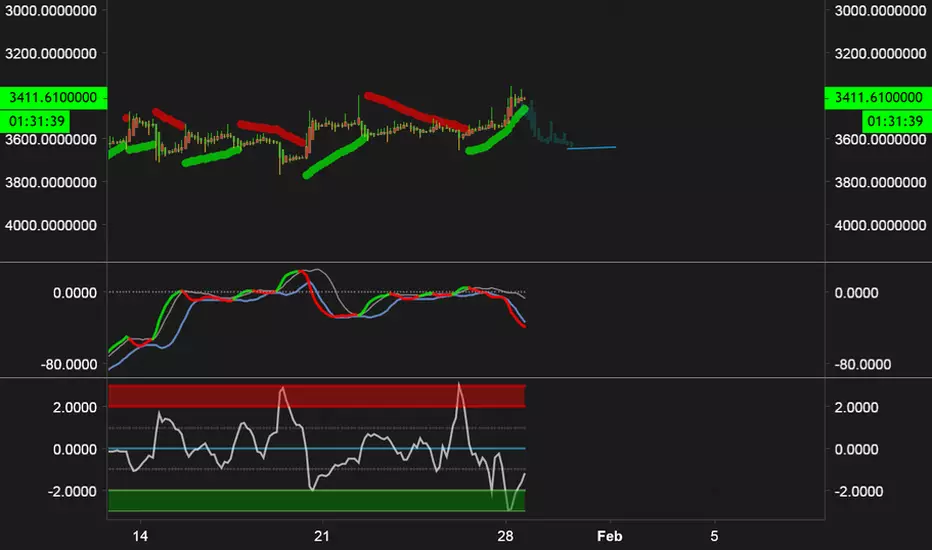Click the short blue projection line after the candles
The image size is (932, 550).
(x=591, y=147)
